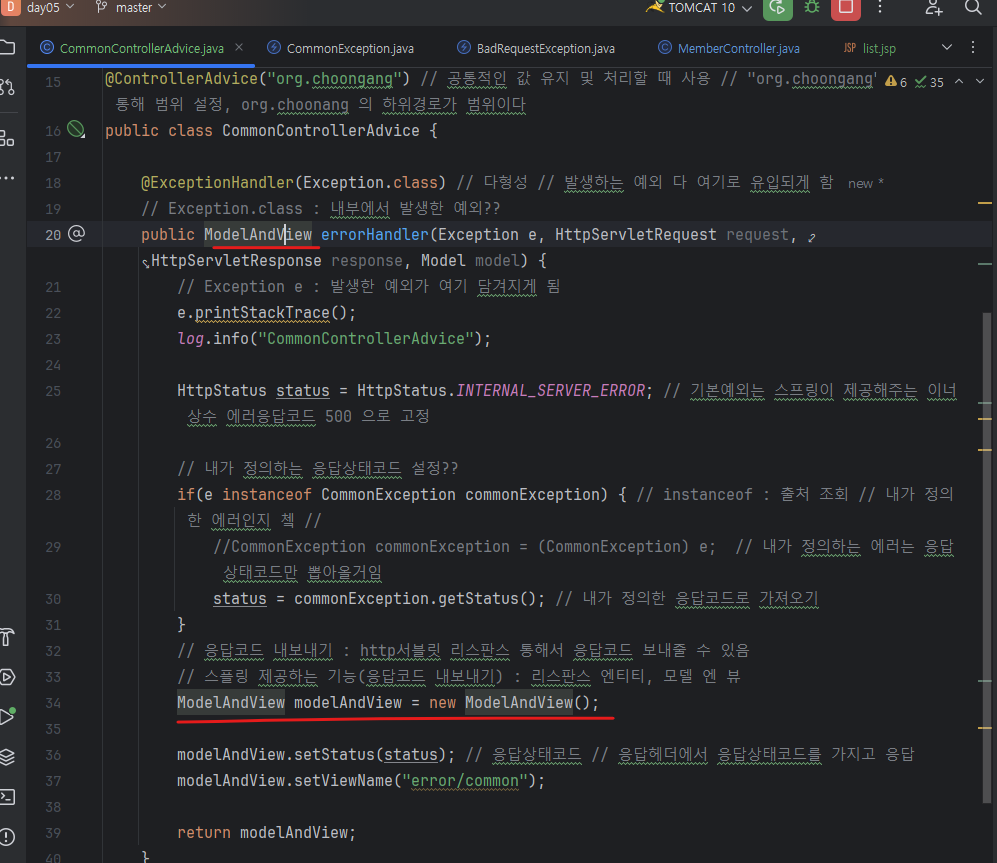Open the Commit tool window in sidebar
The height and width of the screenshot is (863, 997).
click(x=7, y=87)
